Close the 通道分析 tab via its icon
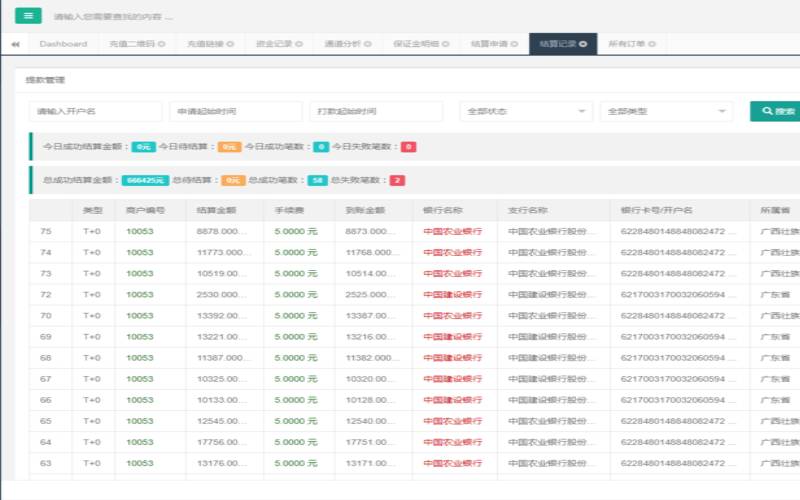800x500 pixels. click(x=368, y=44)
